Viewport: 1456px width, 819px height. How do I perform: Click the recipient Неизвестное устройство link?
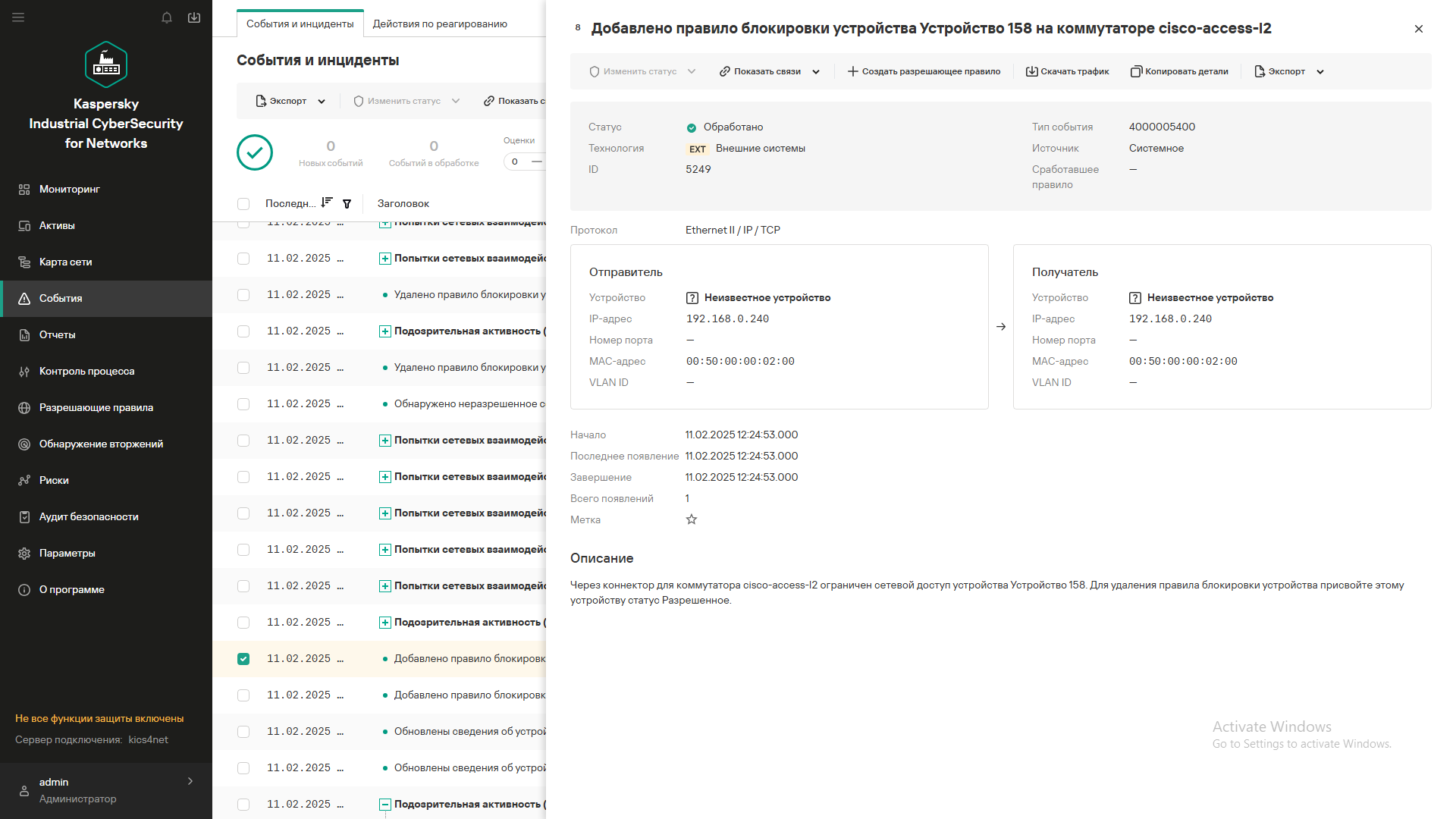click(x=1210, y=298)
